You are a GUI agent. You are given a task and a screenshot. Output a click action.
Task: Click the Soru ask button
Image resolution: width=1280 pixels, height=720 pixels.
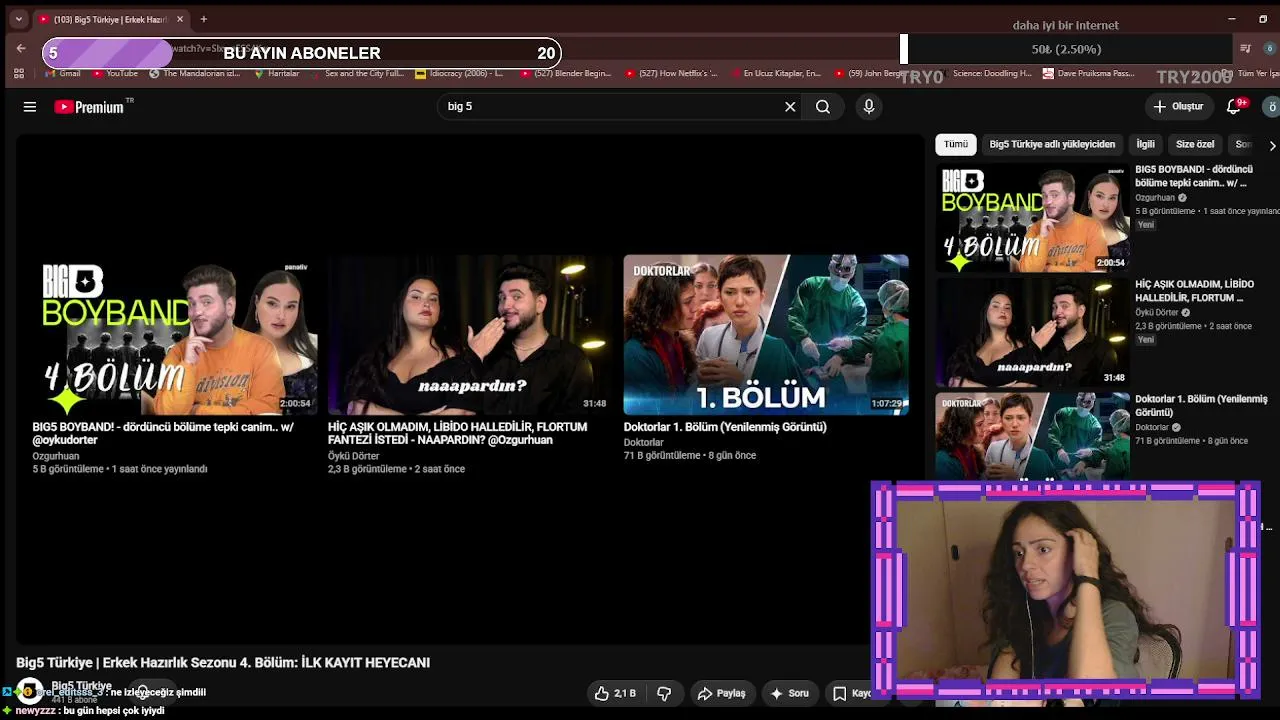tap(788, 693)
